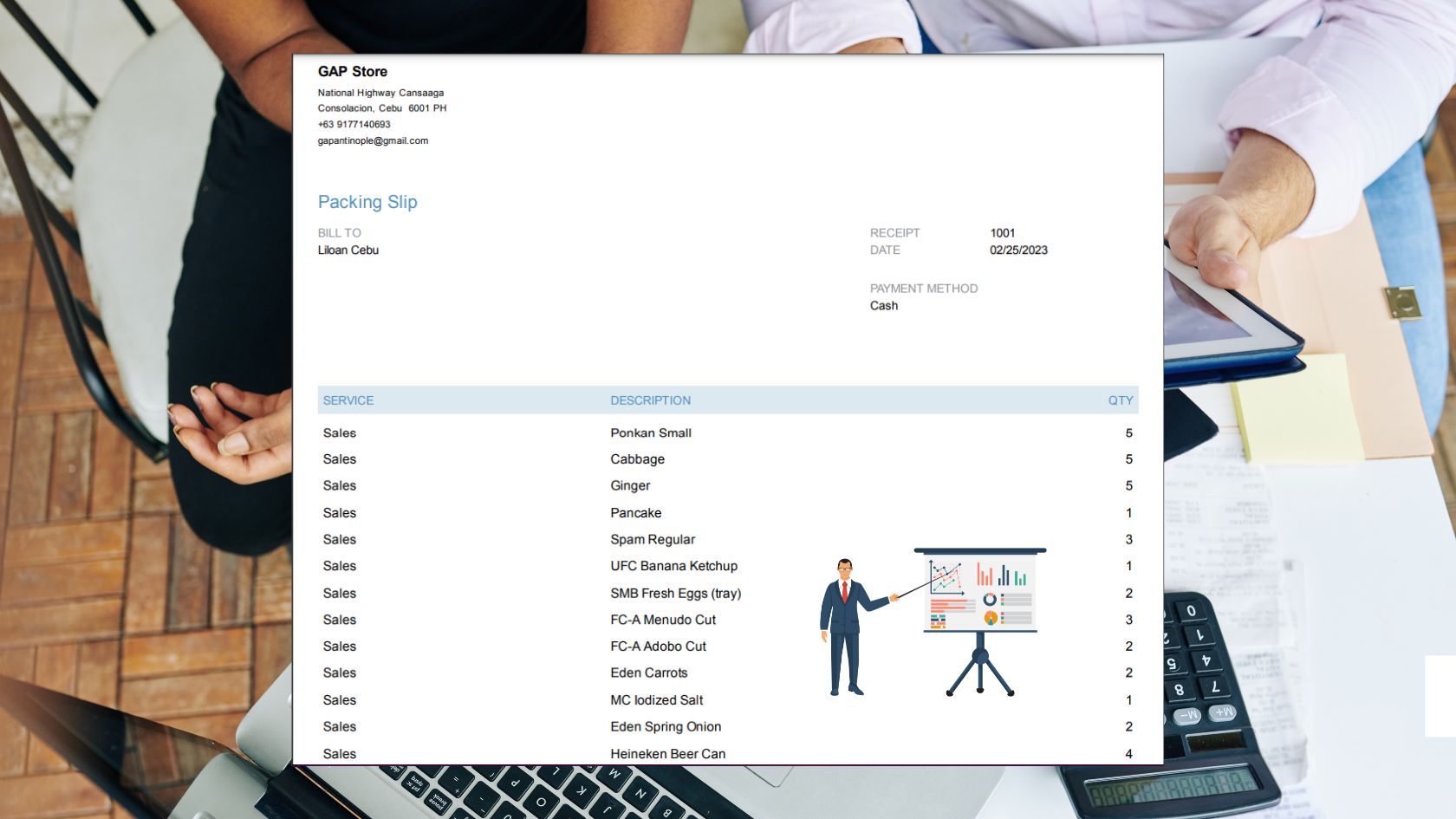1456x819 pixels.
Task: Click the Sales cell in the Spam Regular row
Action: coord(339,539)
